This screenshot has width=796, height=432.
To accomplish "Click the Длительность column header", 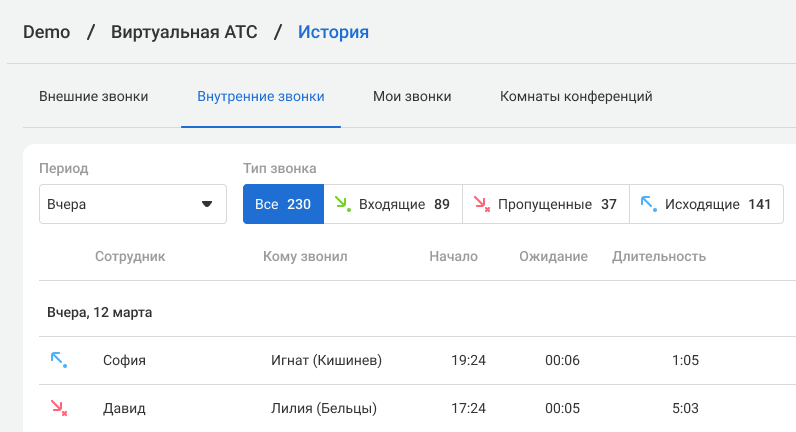I will click(x=659, y=257).
